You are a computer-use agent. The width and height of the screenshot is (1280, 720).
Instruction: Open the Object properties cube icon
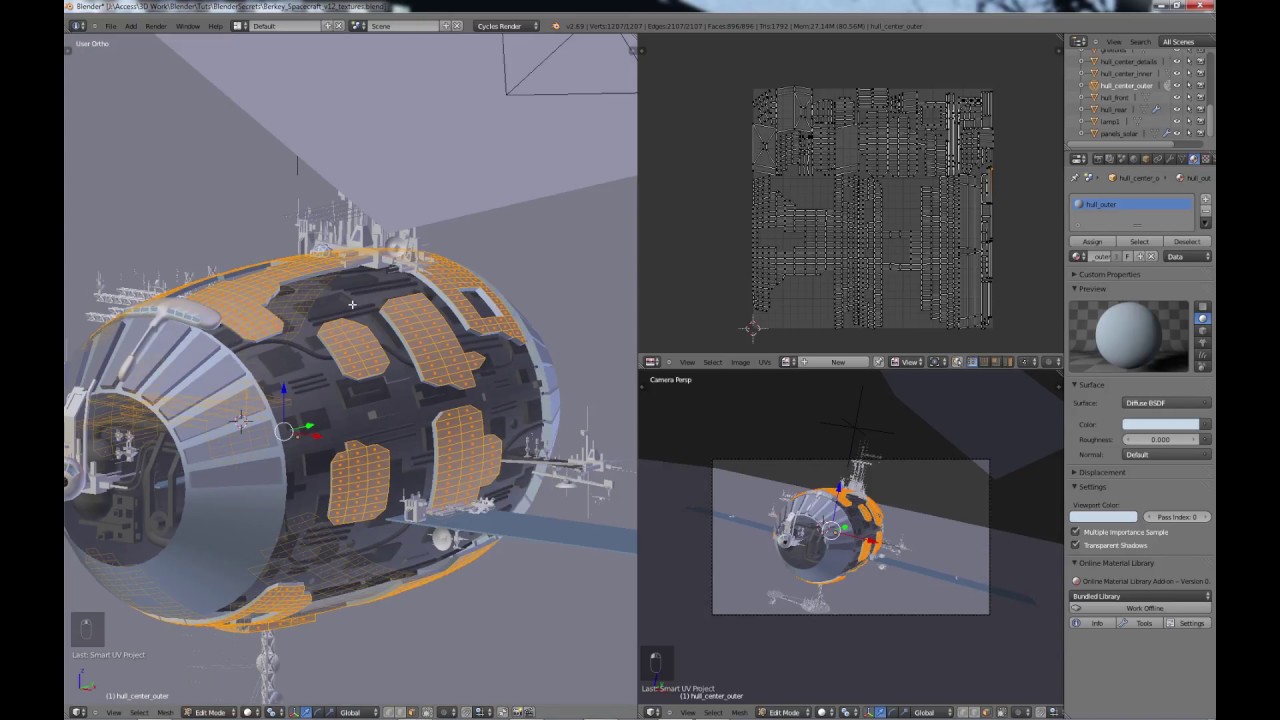[x=1146, y=158]
